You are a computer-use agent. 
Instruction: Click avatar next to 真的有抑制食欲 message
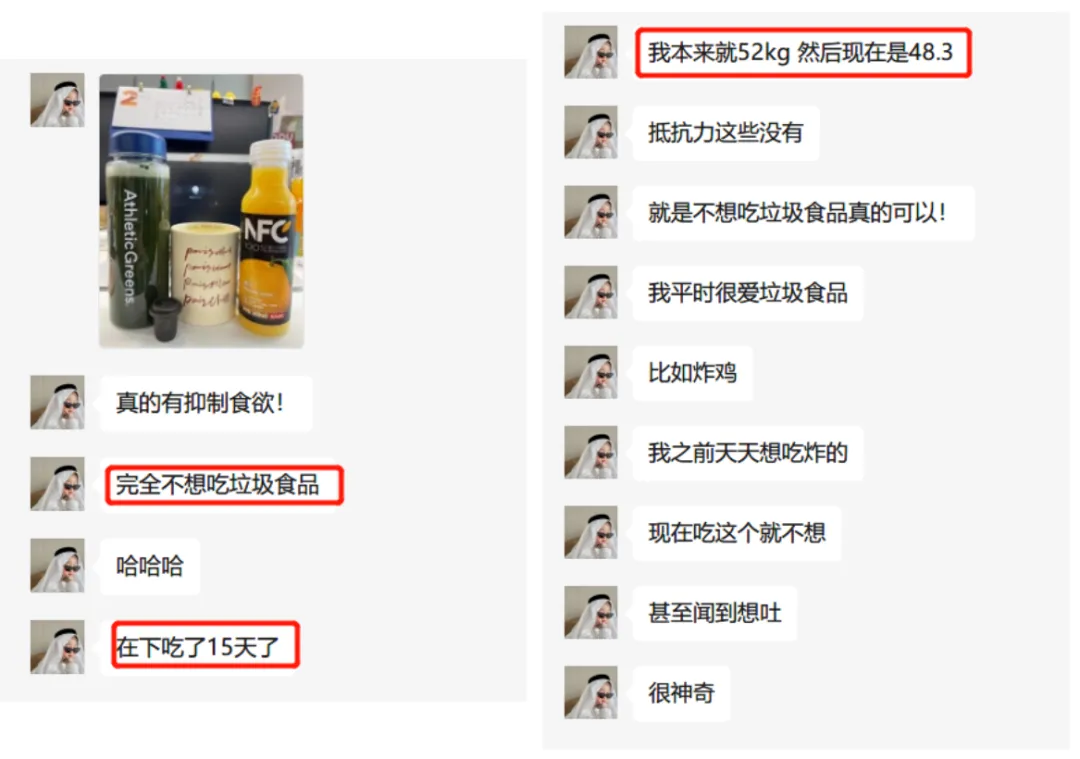tap(57, 402)
